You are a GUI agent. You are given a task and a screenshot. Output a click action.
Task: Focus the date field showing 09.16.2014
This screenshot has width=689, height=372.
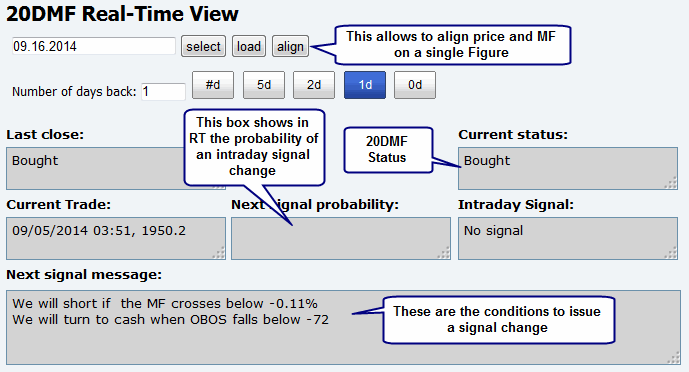click(94, 46)
